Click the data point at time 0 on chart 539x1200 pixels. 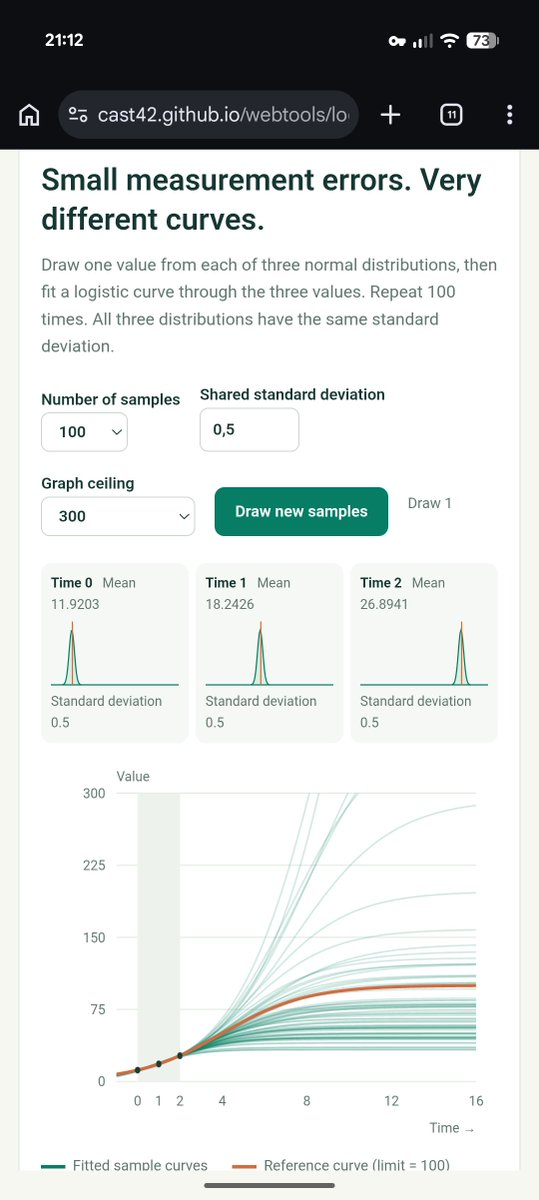[138, 1070]
